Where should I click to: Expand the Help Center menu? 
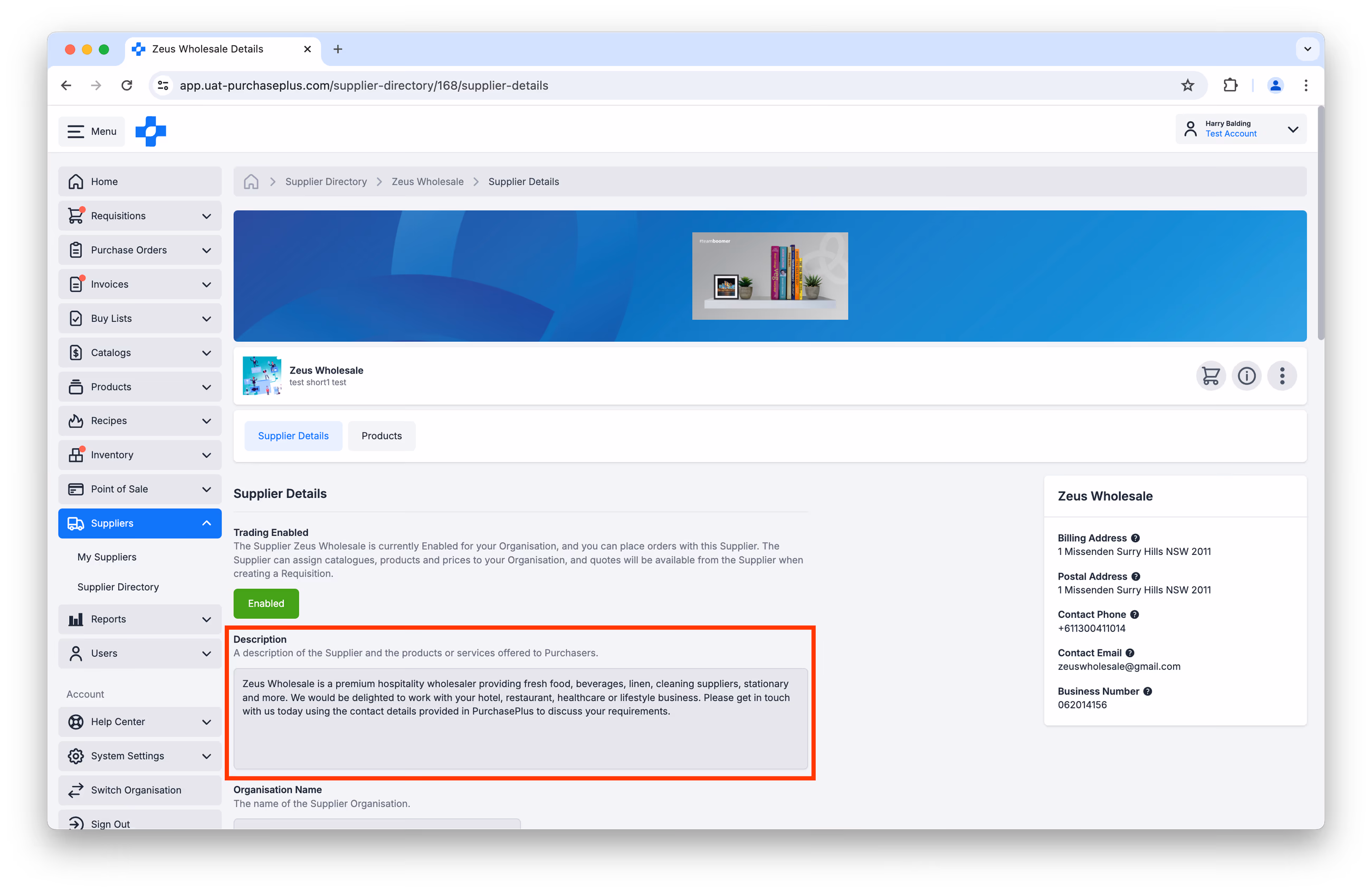click(140, 722)
